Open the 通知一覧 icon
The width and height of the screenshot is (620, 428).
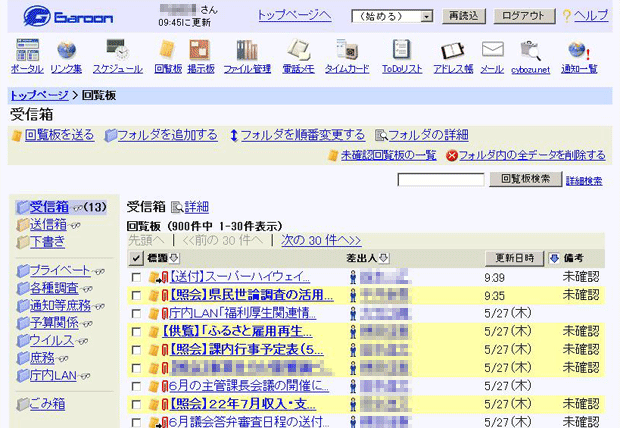click(x=579, y=50)
